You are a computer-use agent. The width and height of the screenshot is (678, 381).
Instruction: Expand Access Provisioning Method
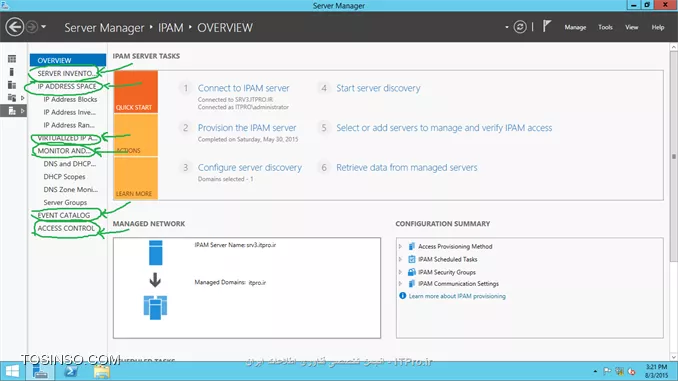tap(400, 247)
